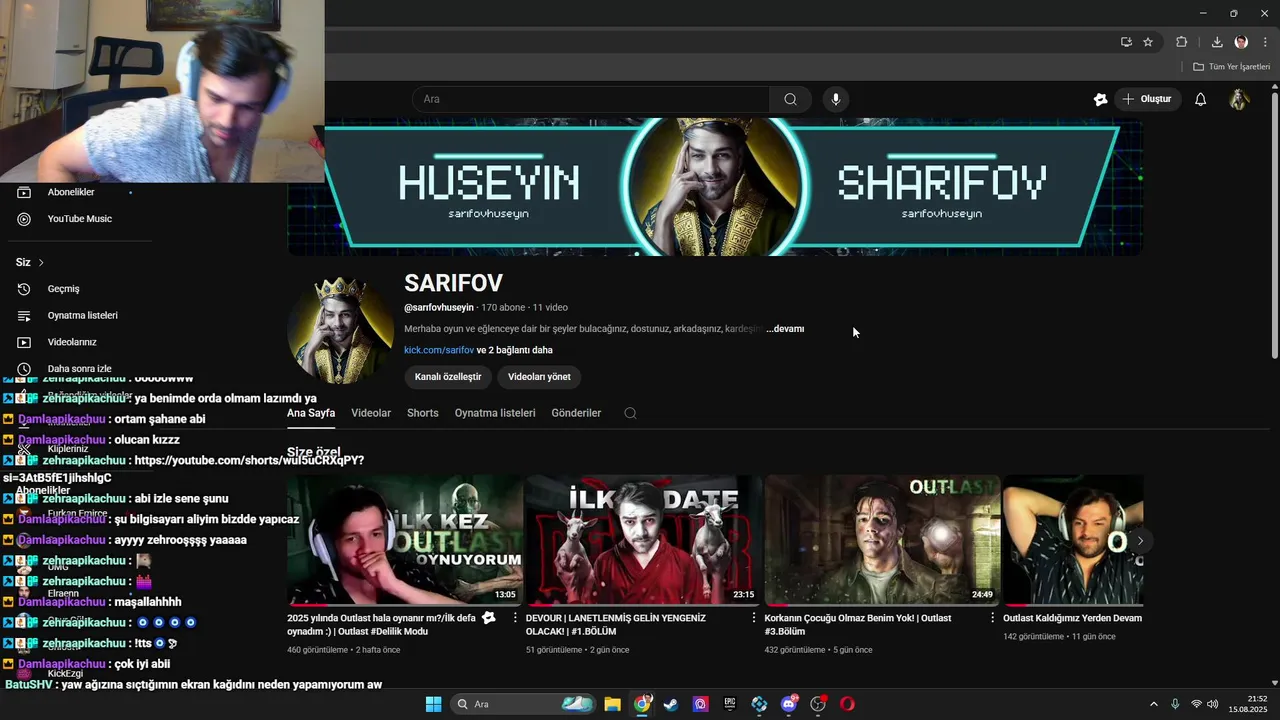The width and height of the screenshot is (1280, 720).
Task: Open 'Outlast Kaldığımız Yerden Devam' thumbnail
Action: pos(1073,540)
